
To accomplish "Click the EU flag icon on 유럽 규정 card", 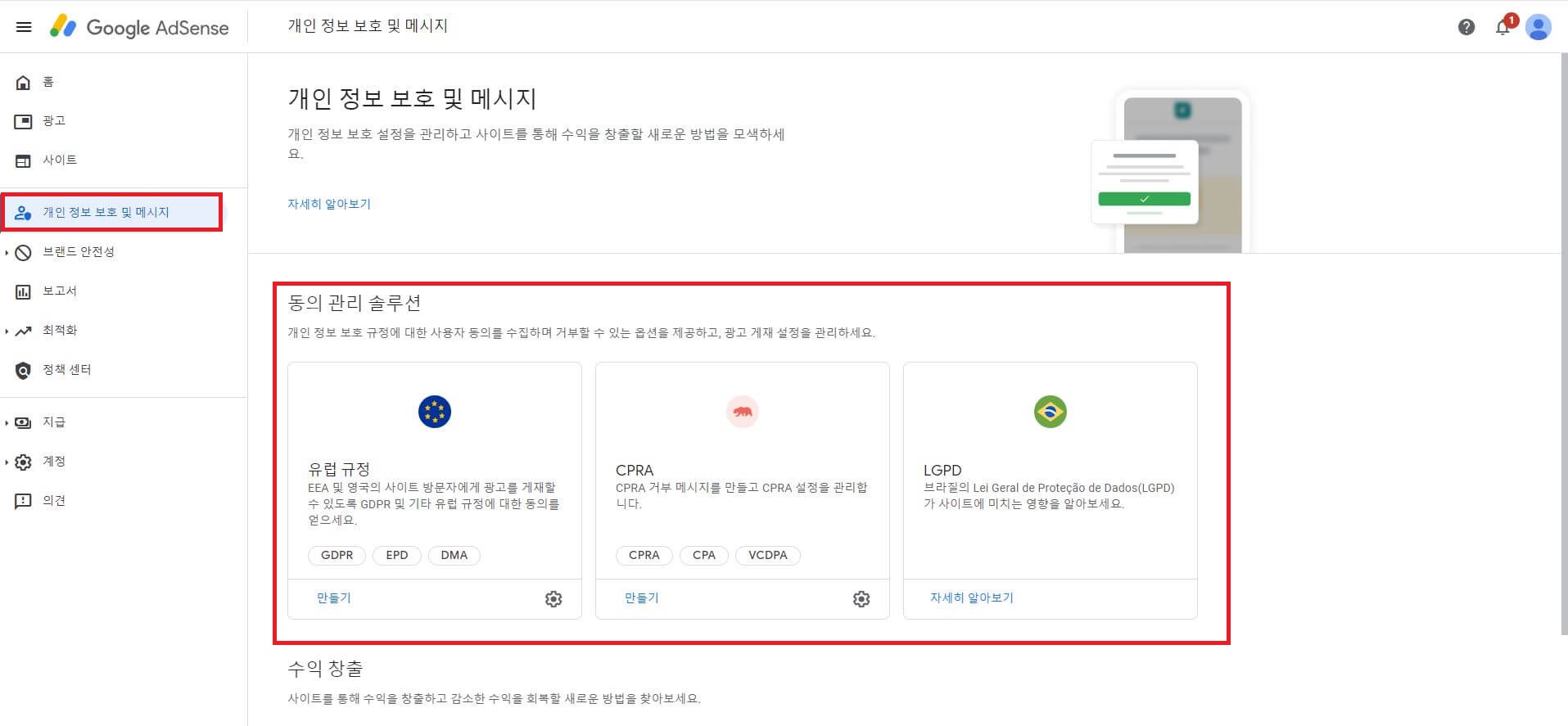I will (435, 412).
